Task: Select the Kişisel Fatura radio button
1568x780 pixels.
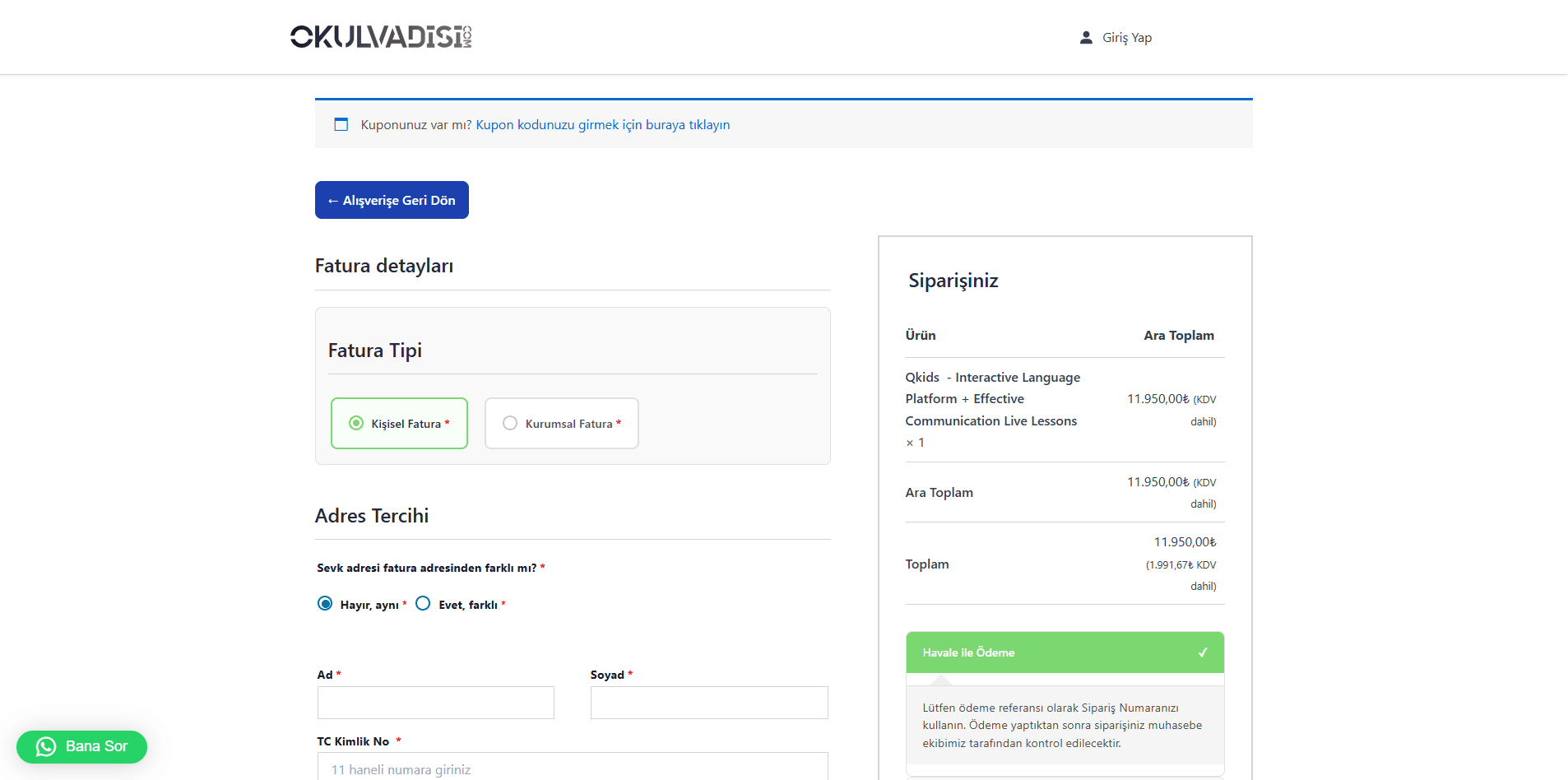Action: (x=355, y=423)
